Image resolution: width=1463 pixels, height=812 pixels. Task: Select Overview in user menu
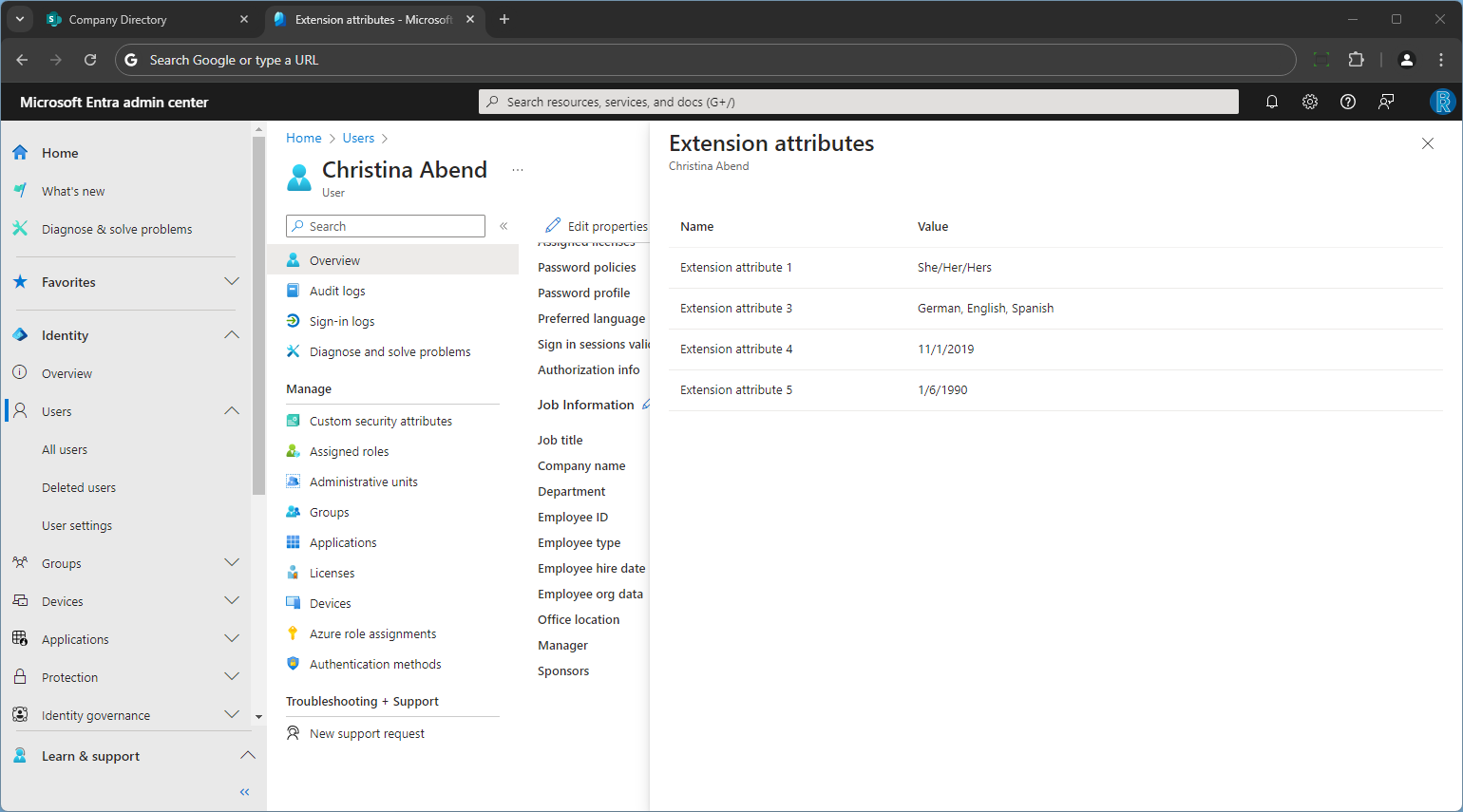click(392, 260)
